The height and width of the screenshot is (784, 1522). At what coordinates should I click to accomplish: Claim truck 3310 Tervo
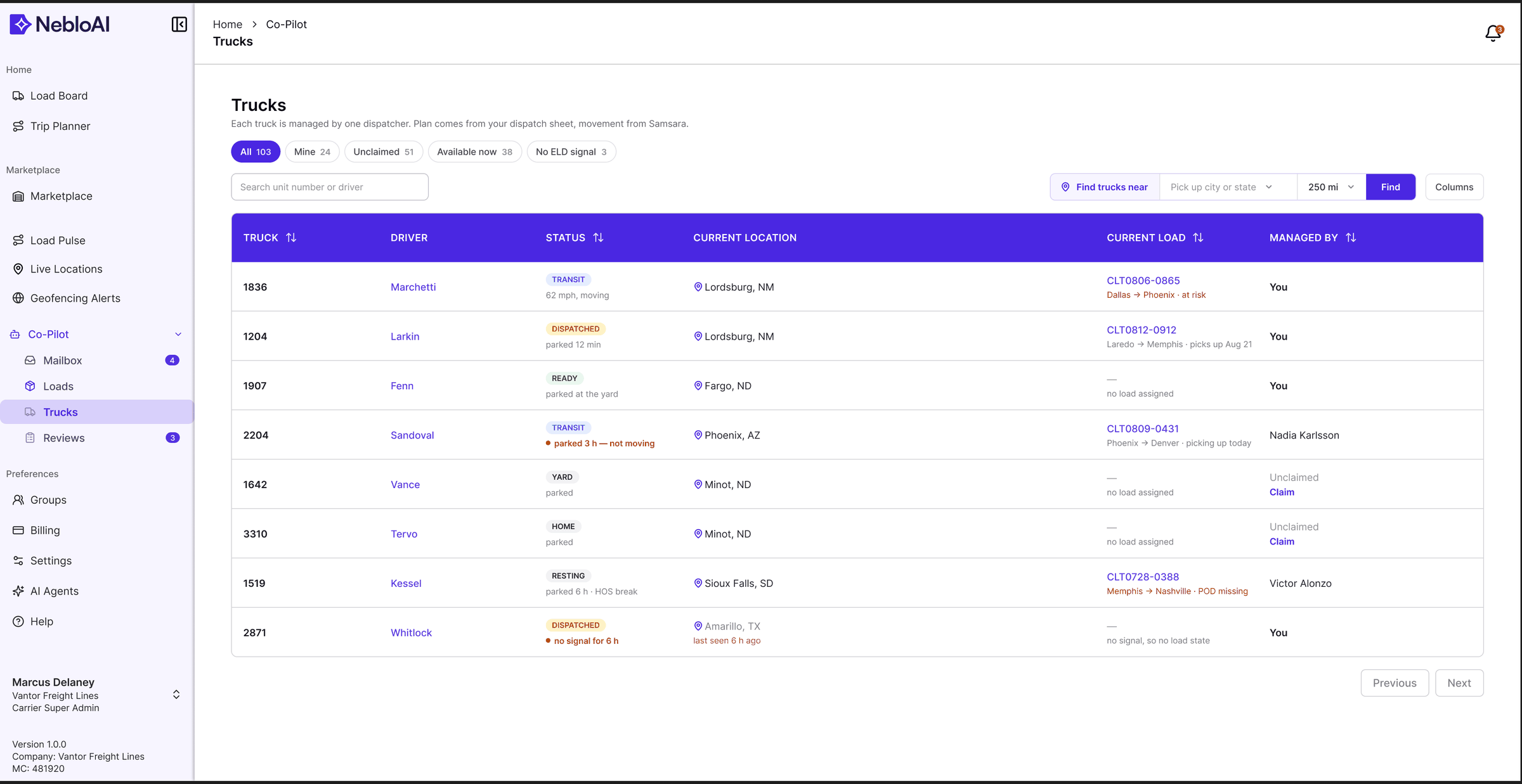tap(1282, 541)
